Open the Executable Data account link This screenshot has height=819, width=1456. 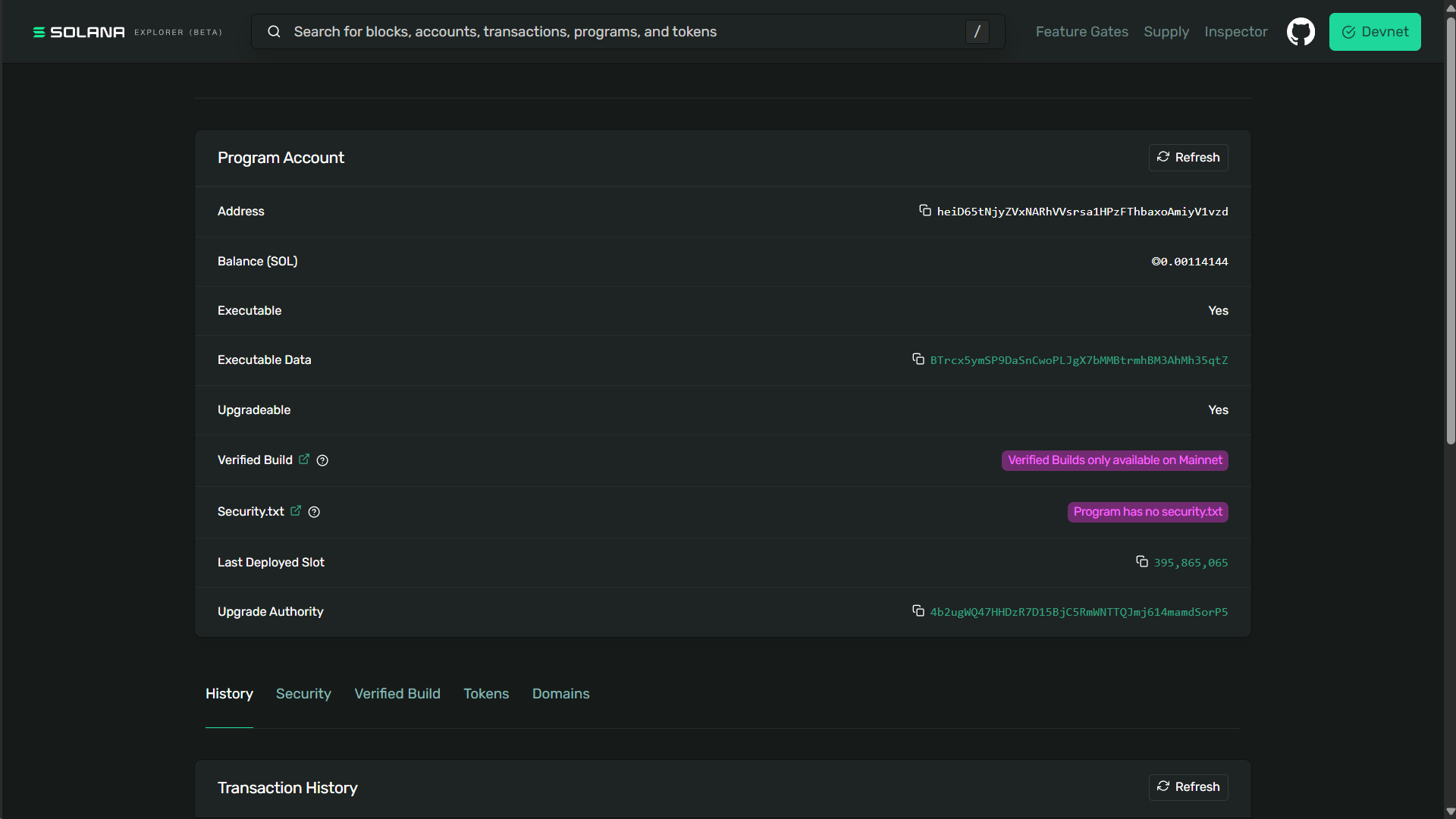(1078, 360)
